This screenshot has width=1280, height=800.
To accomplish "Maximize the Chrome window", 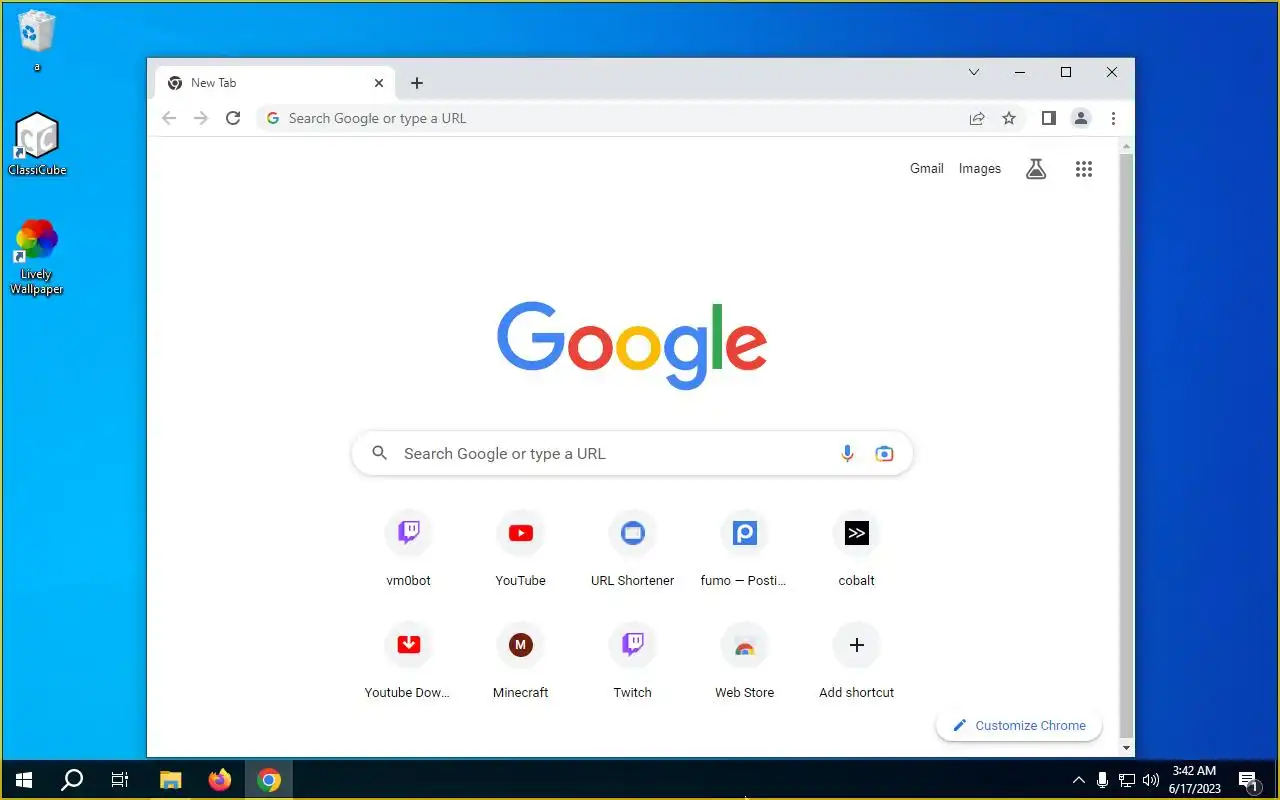I will coord(1066,72).
